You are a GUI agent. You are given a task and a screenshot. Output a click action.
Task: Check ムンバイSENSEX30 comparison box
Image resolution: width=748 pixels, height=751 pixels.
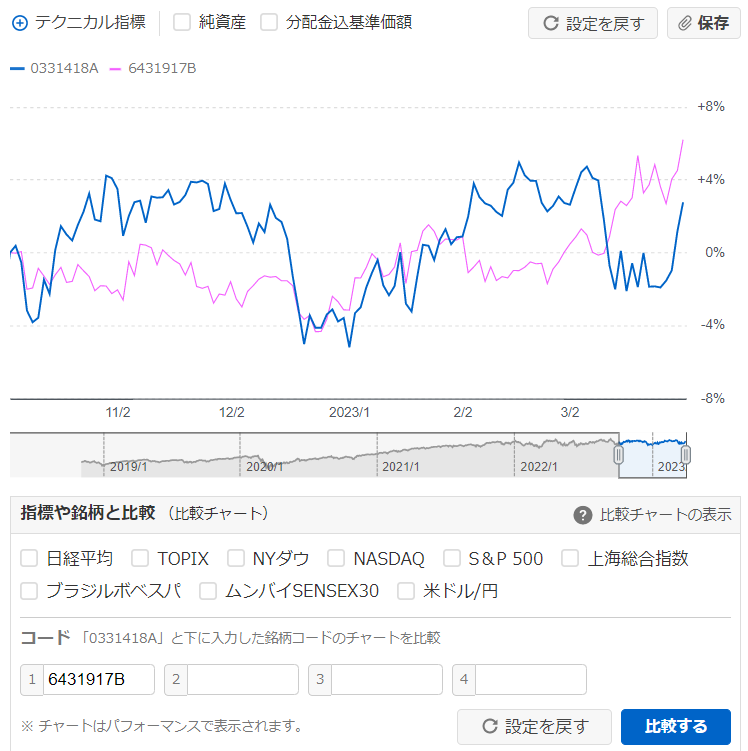coord(208,591)
